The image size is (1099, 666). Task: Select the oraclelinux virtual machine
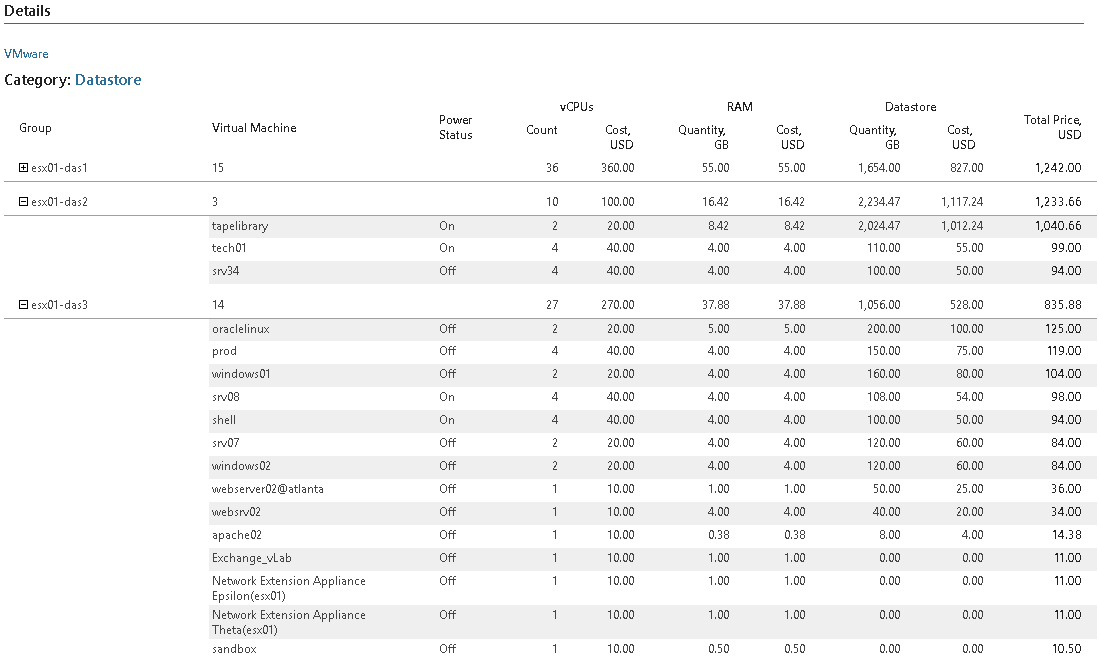tap(240, 328)
